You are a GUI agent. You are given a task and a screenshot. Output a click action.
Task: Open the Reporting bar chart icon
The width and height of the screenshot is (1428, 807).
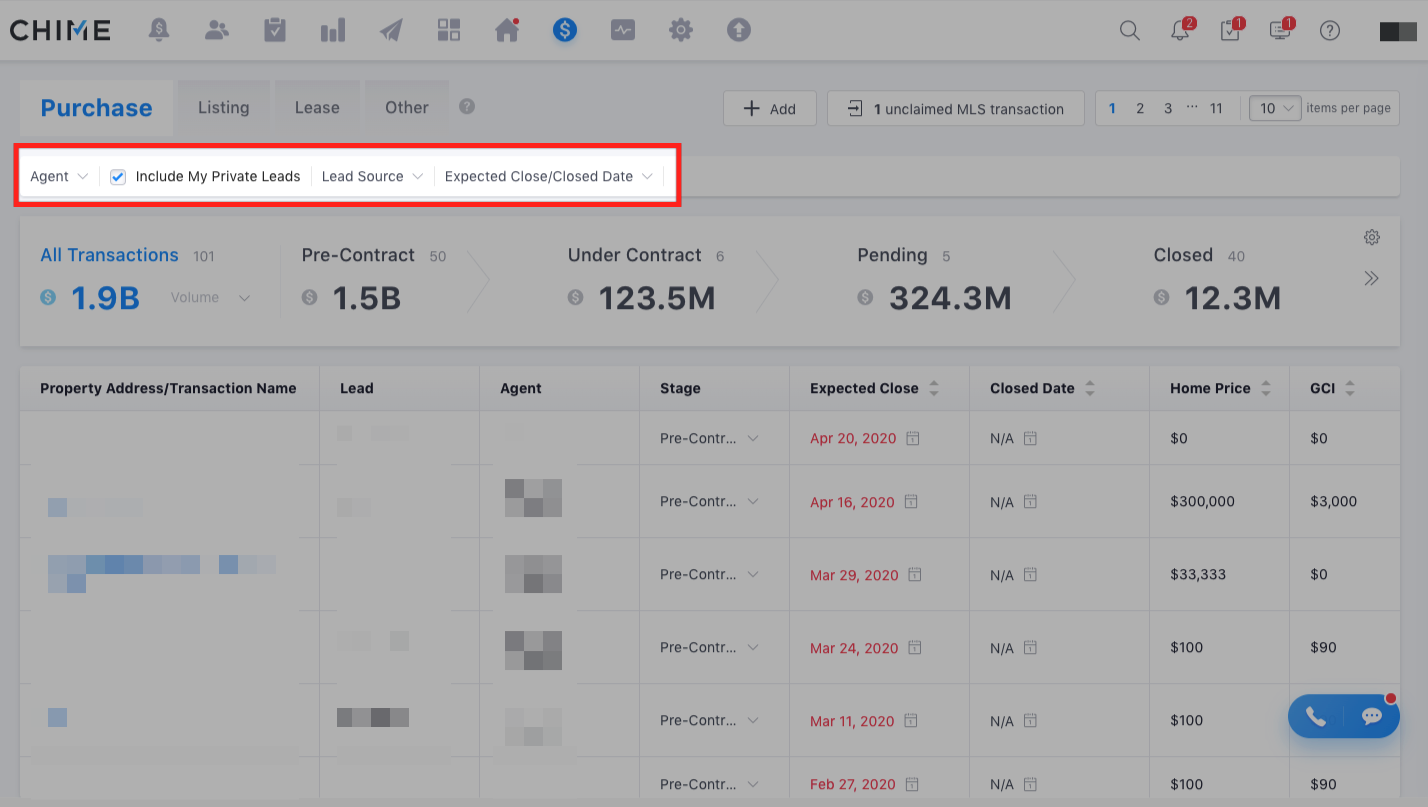pyautogui.click(x=333, y=30)
